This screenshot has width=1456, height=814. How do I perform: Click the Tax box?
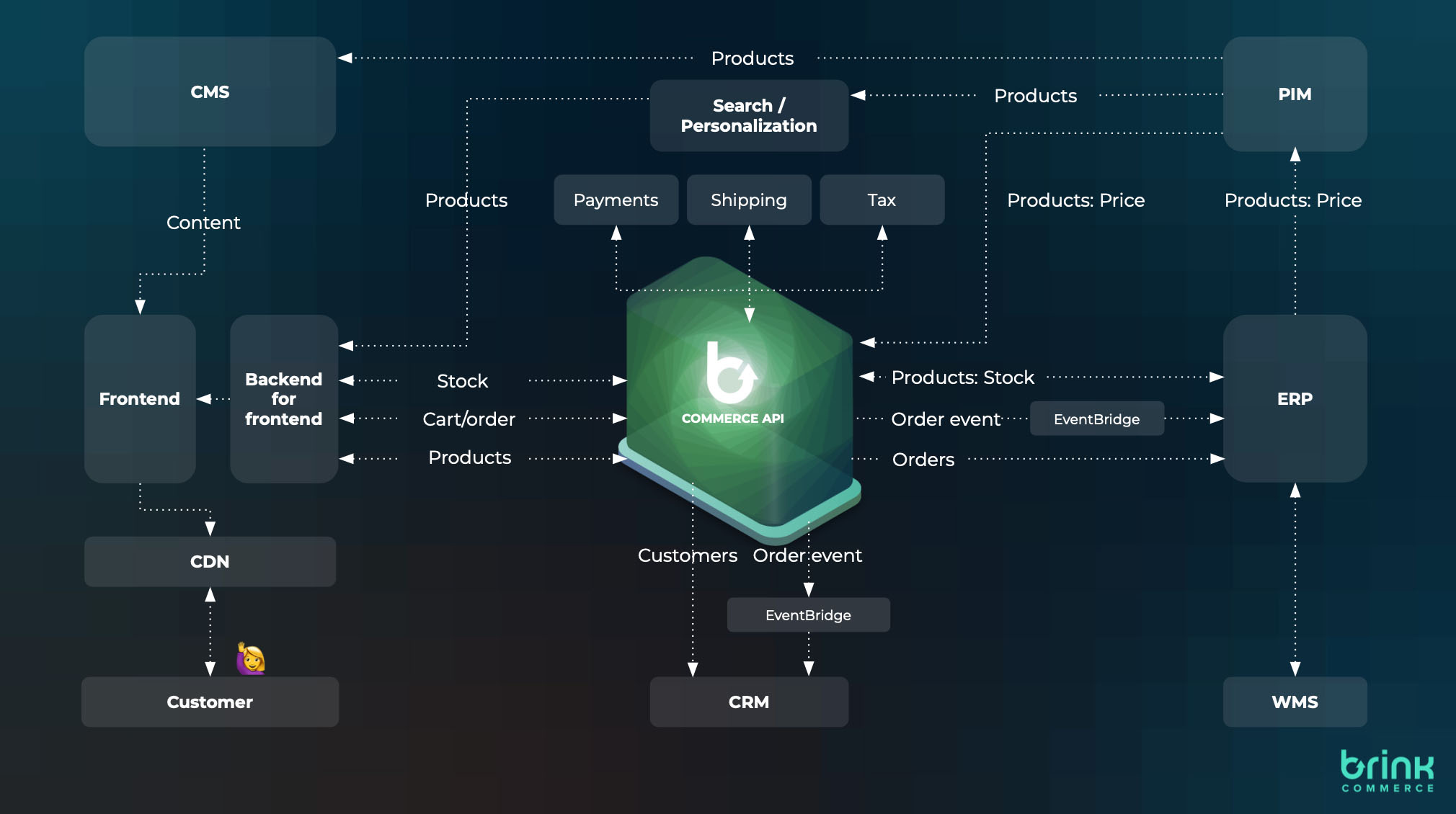[882, 200]
